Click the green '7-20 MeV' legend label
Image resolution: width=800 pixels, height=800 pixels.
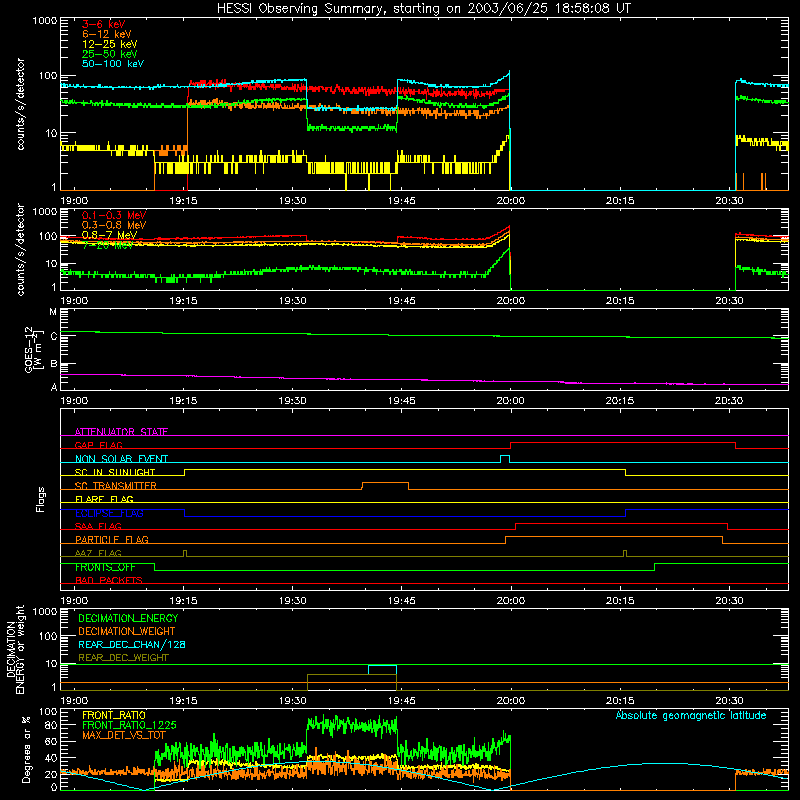coord(107,245)
